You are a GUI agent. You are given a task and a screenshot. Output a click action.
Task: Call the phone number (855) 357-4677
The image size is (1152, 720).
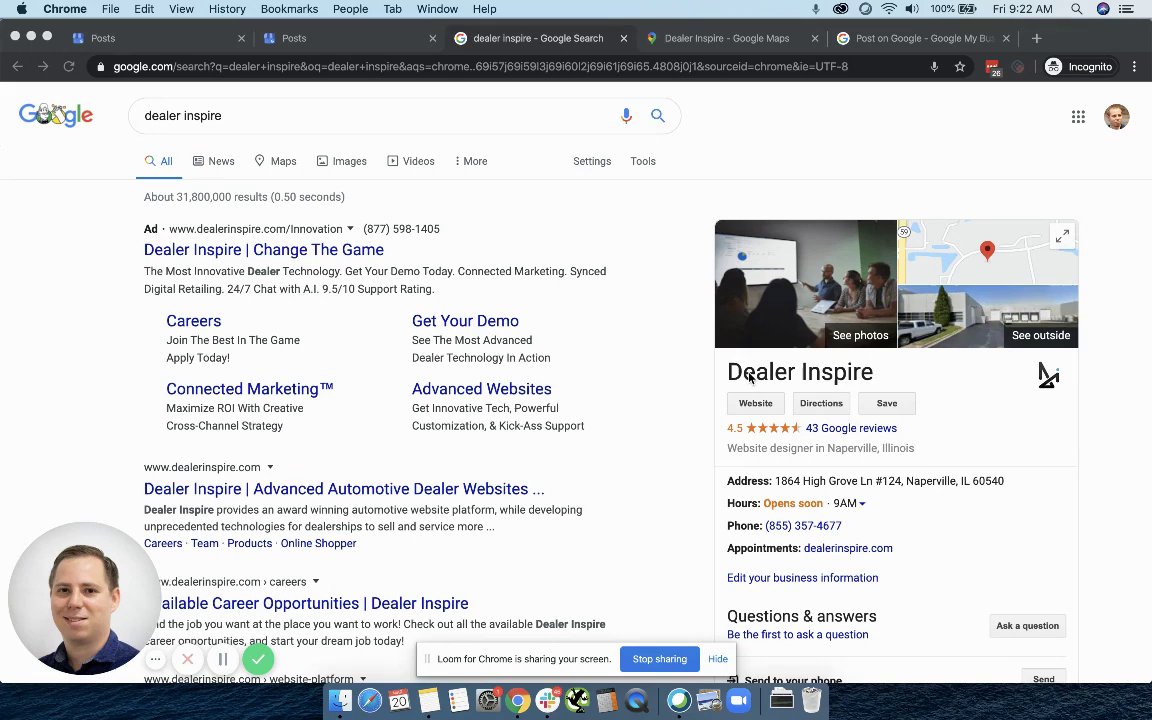pyautogui.click(x=803, y=526)
